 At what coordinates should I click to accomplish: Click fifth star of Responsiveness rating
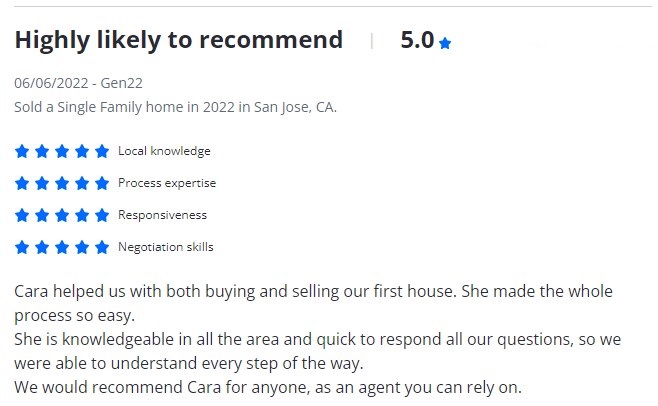(102, 215)
